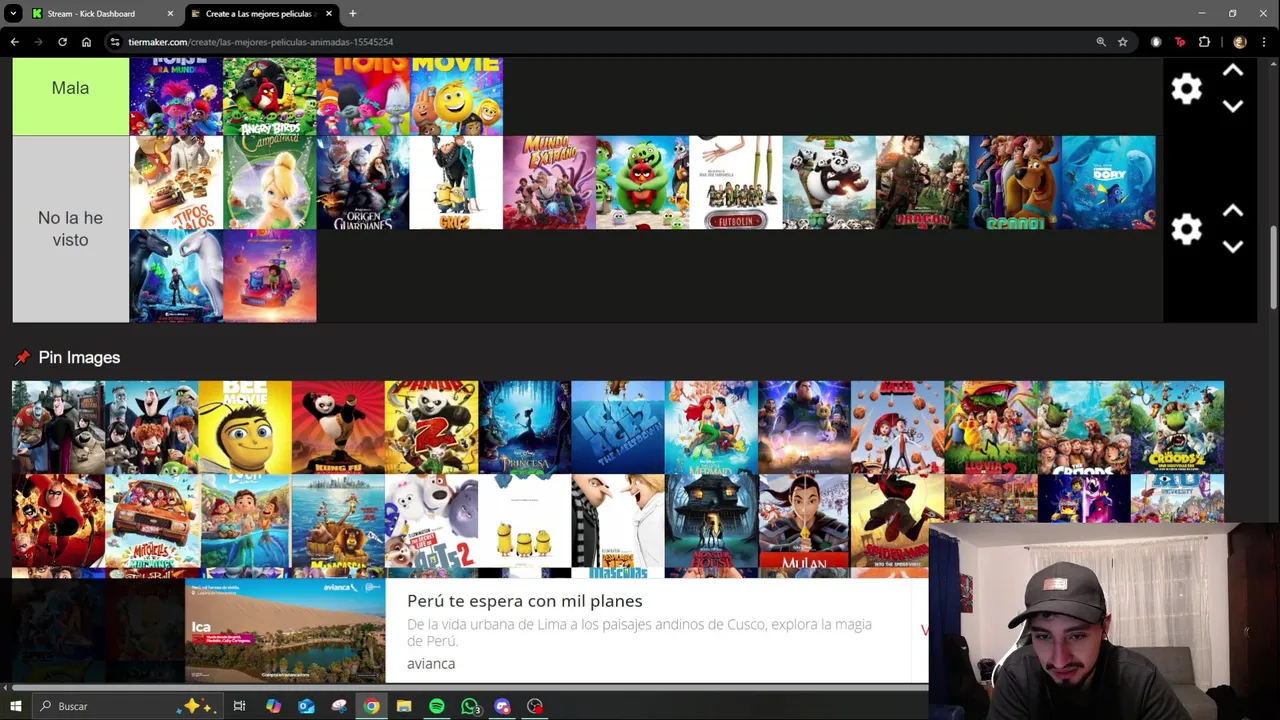Click the tiermaker.com address bar
This screenshot has width=1280, height=720.
pyautogui.click(x=600, y=42)
